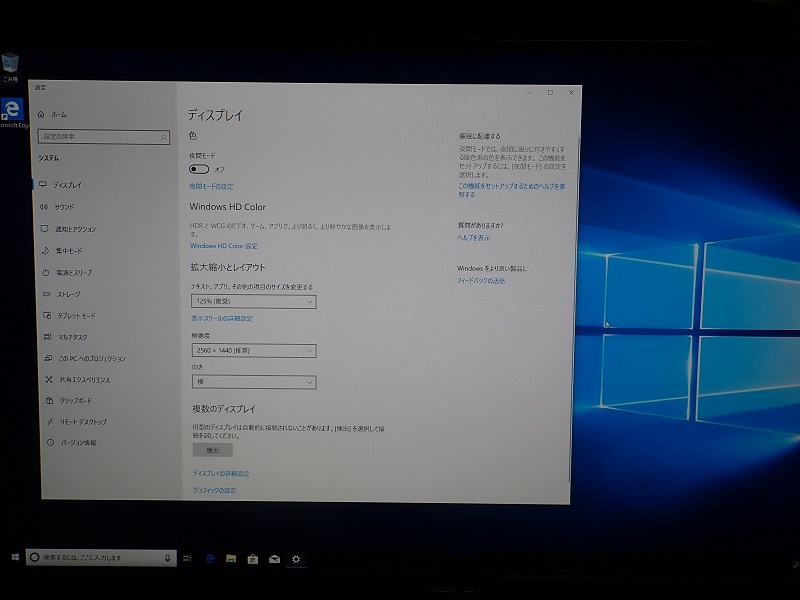This screenshot has height=600, width=800.
Task: Click Send feedback (フィードバックの送信) link
Action: [481, 281]
